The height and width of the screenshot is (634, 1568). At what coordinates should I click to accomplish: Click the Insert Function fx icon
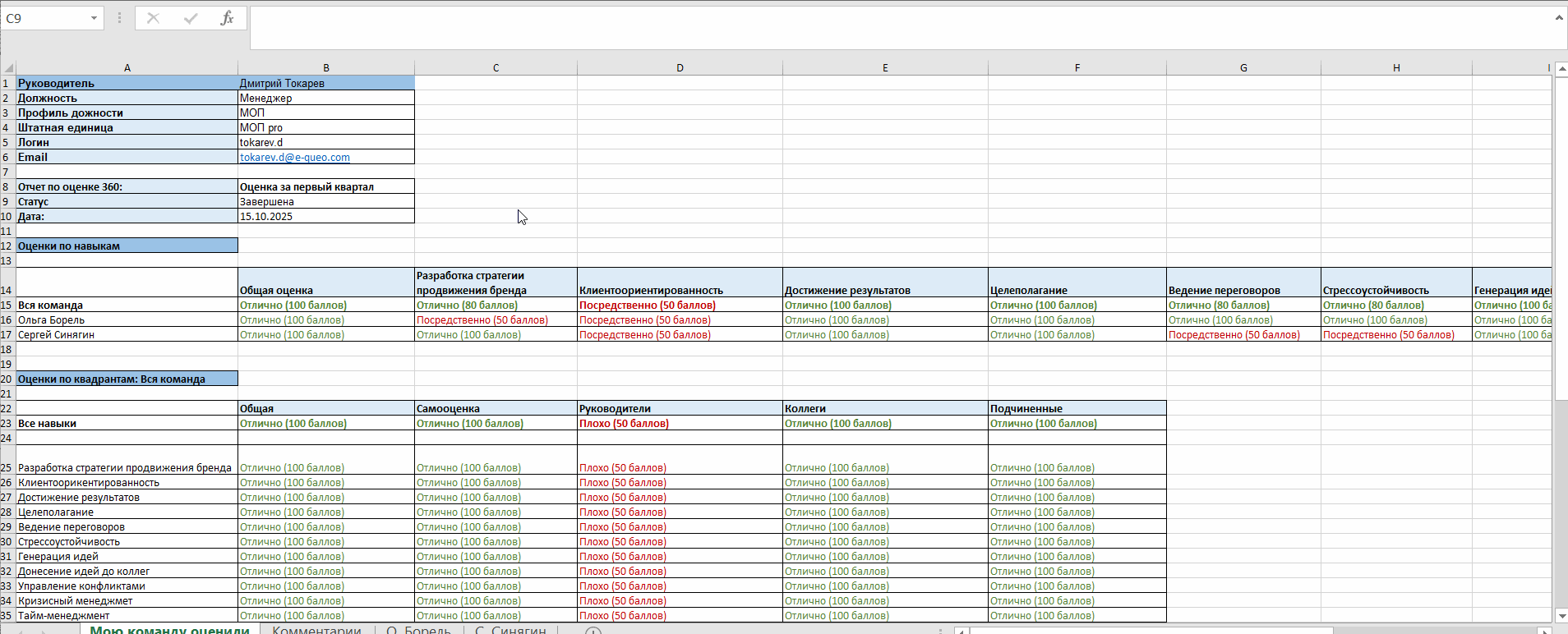pyautogui.click(x=228, y=18)
